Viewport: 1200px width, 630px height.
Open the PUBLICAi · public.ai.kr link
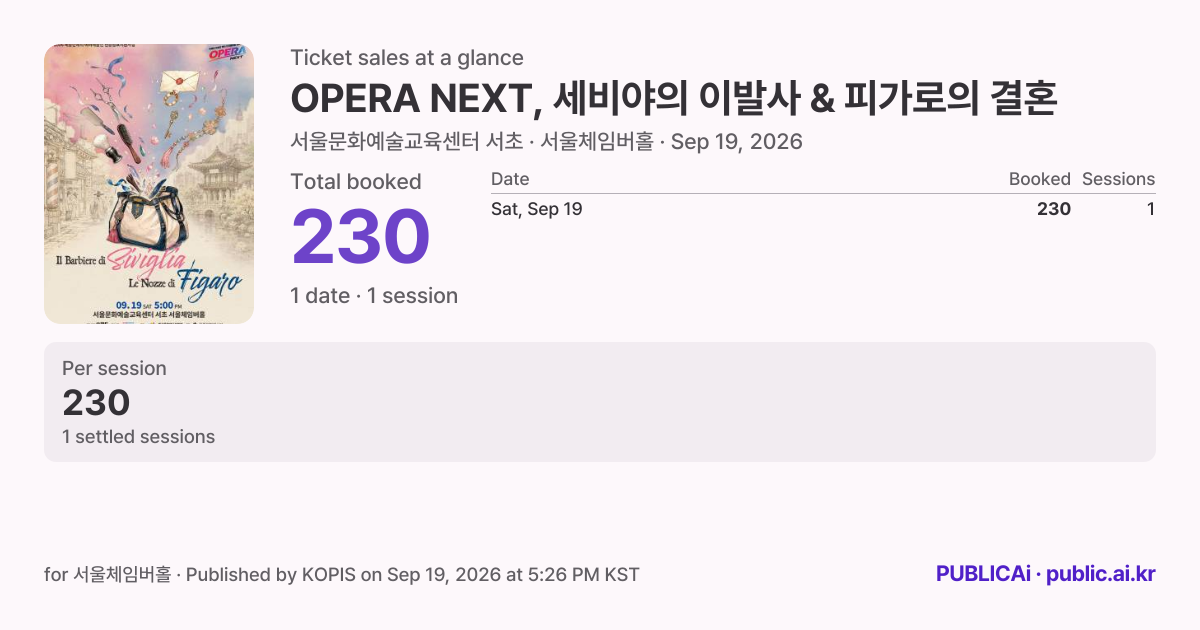click(1046, 574)
